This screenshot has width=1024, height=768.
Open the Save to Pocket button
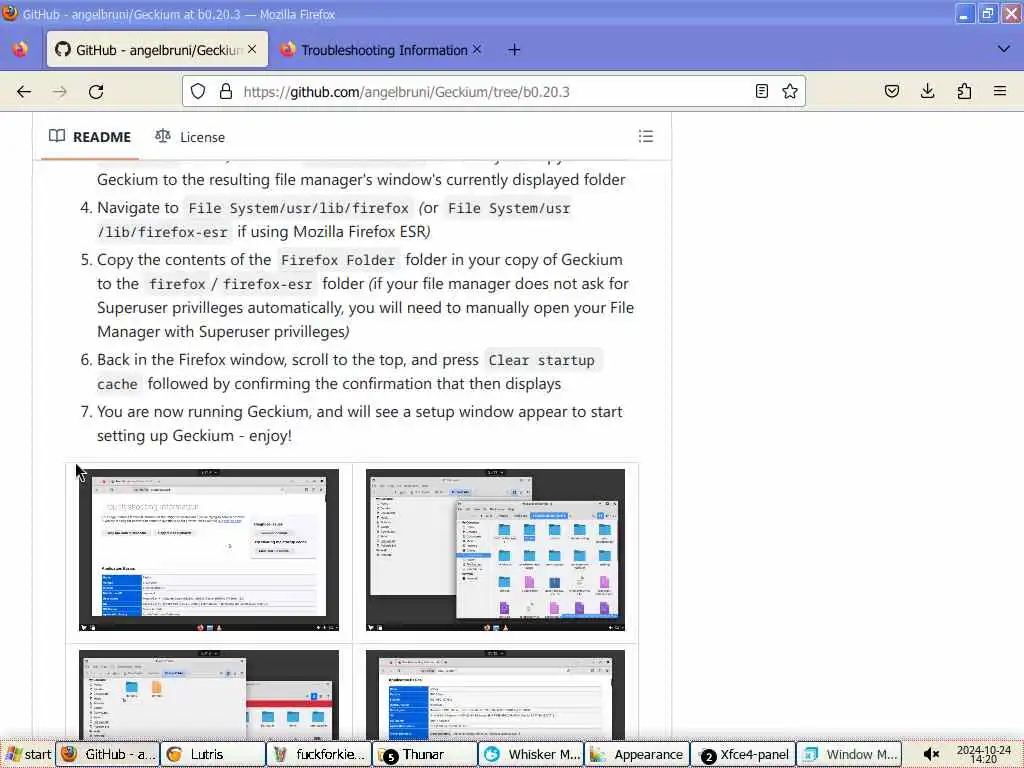pyautogui.click(x=891, y=91)
